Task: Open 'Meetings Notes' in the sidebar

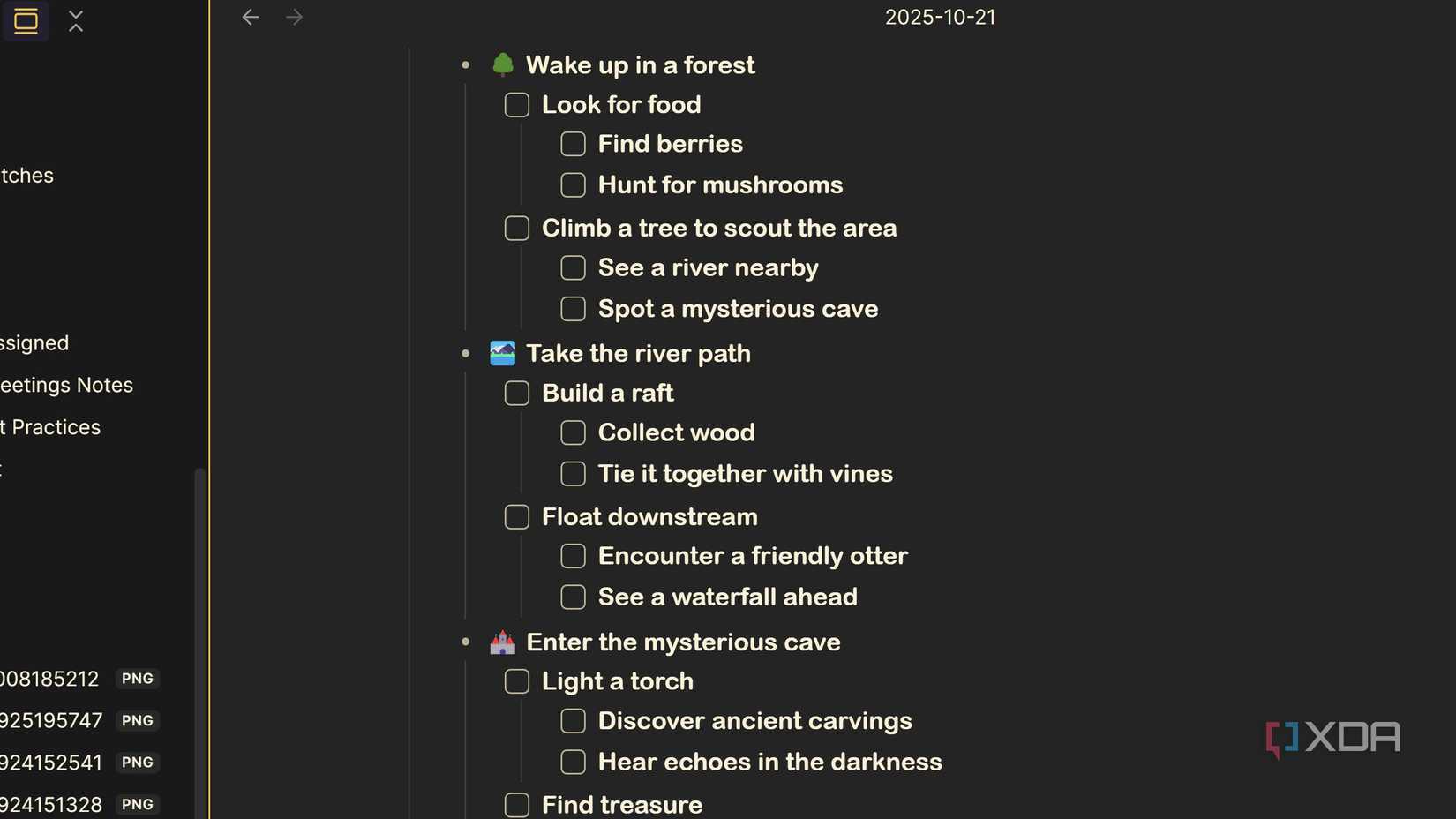Action: (66, 384)
